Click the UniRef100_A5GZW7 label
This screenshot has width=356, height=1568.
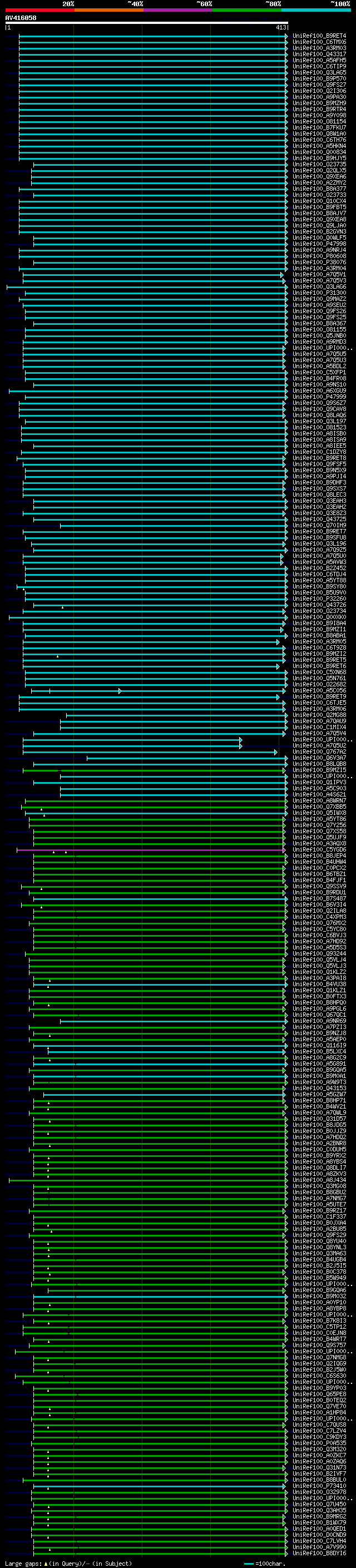coord(319,1095)
